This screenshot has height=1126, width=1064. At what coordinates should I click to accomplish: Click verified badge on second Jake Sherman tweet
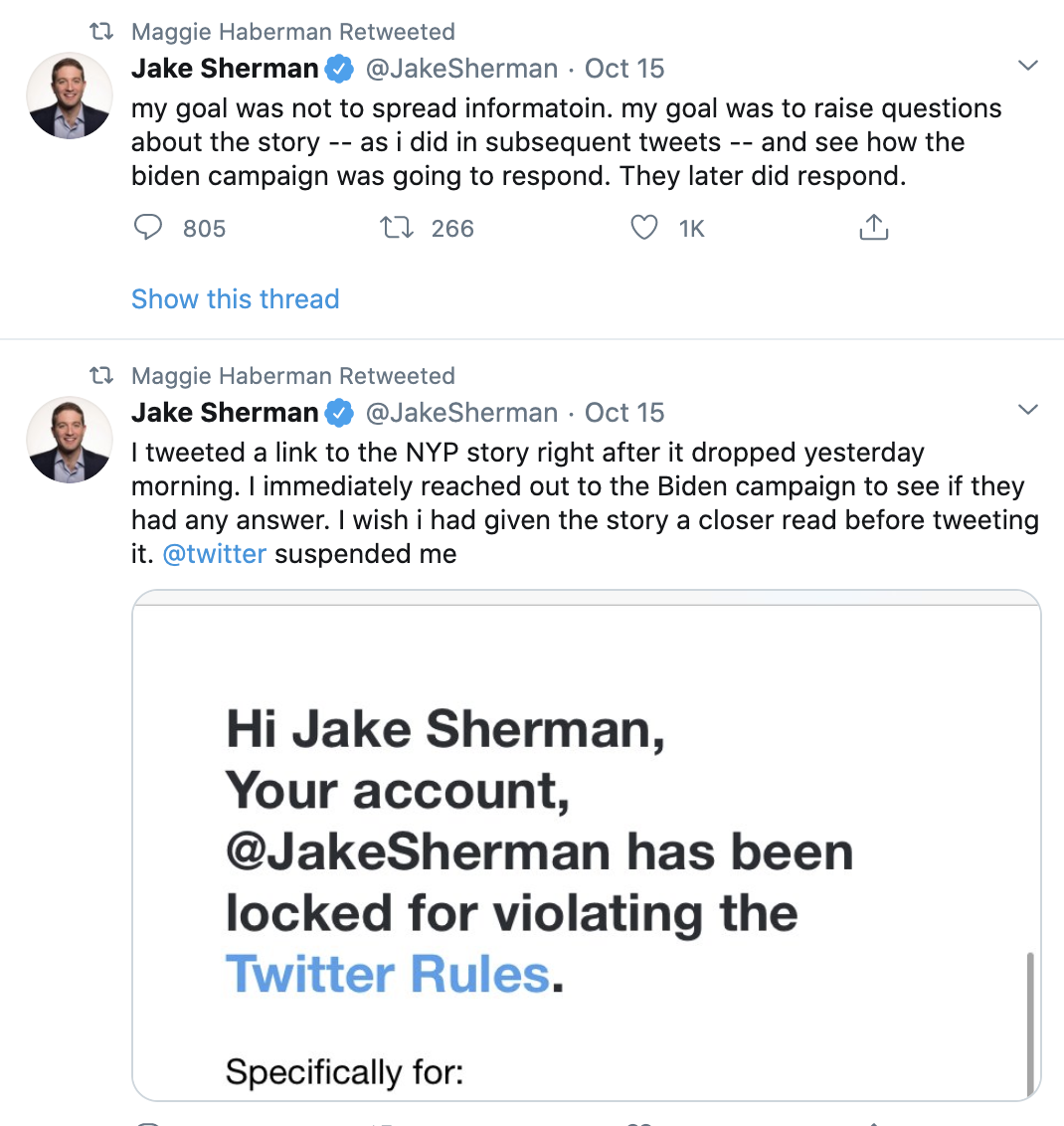point(340,413)
